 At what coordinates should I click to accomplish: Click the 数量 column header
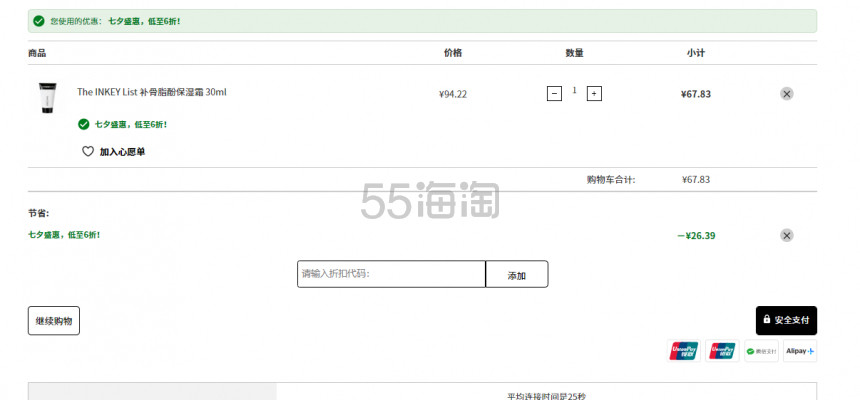point(574,53)
